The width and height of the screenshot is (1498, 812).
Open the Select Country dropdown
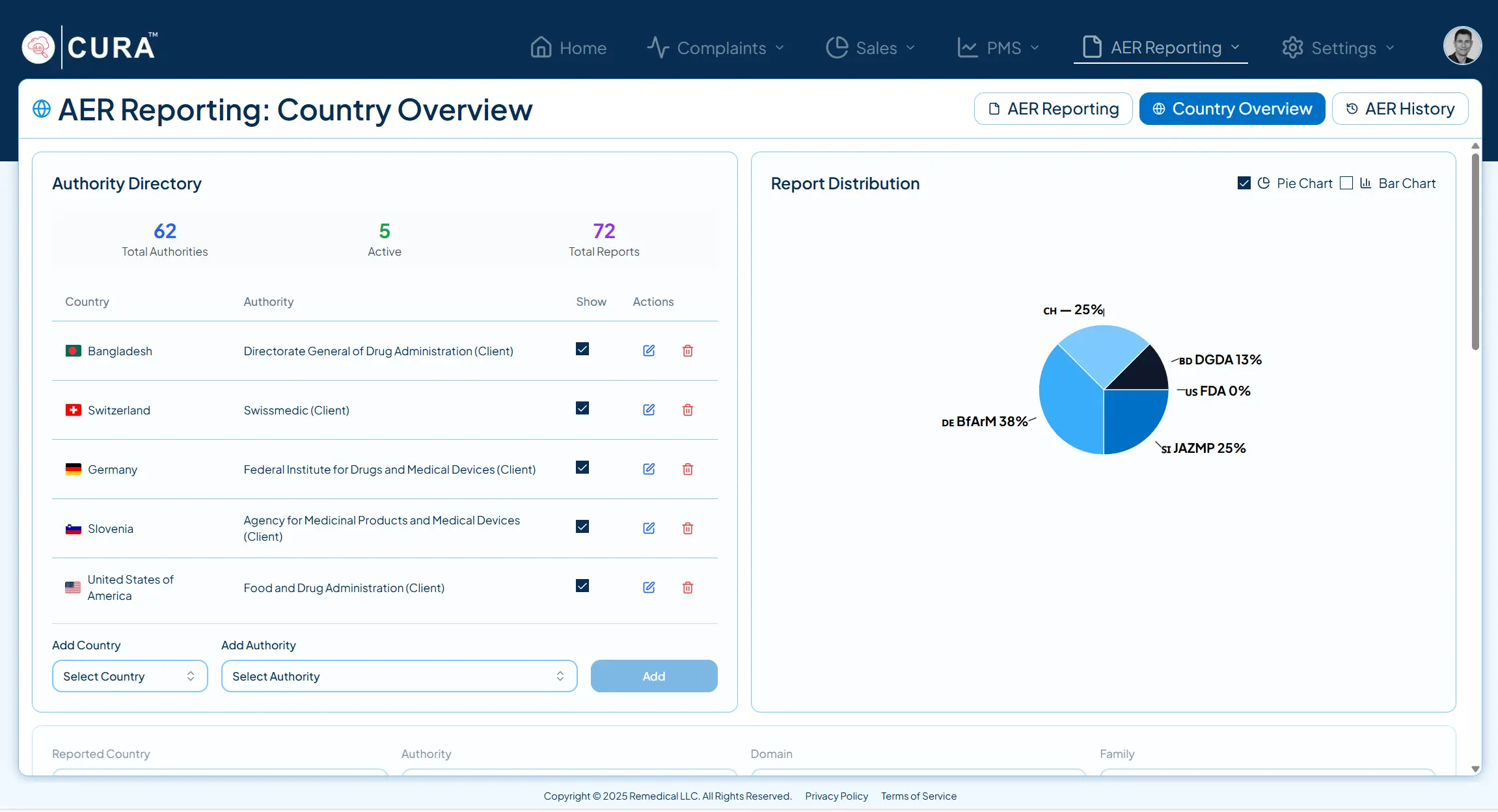point(129,676)
